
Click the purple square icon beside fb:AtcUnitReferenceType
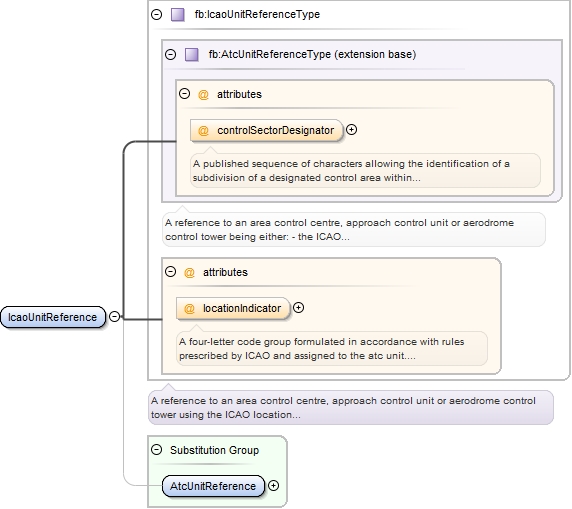192,55
